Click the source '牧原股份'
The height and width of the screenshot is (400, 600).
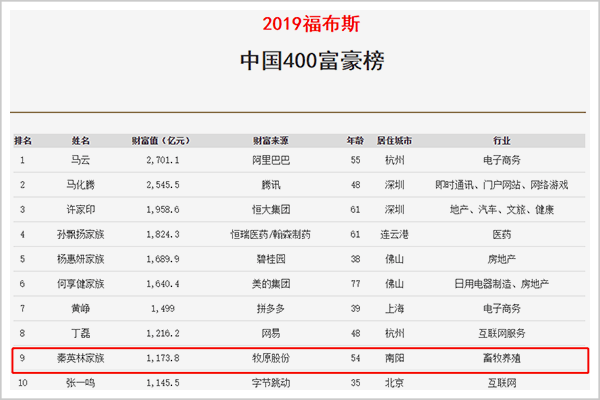pos(271,358)
